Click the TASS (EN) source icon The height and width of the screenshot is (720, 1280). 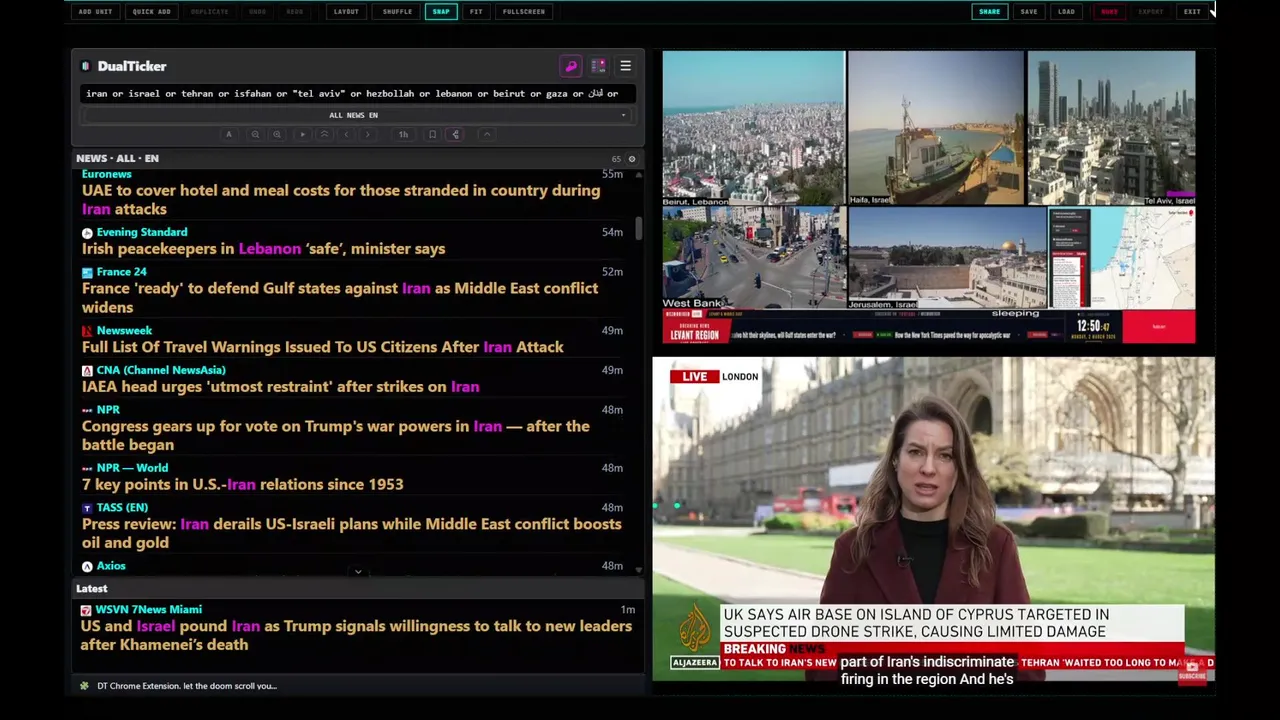(87, 508)
